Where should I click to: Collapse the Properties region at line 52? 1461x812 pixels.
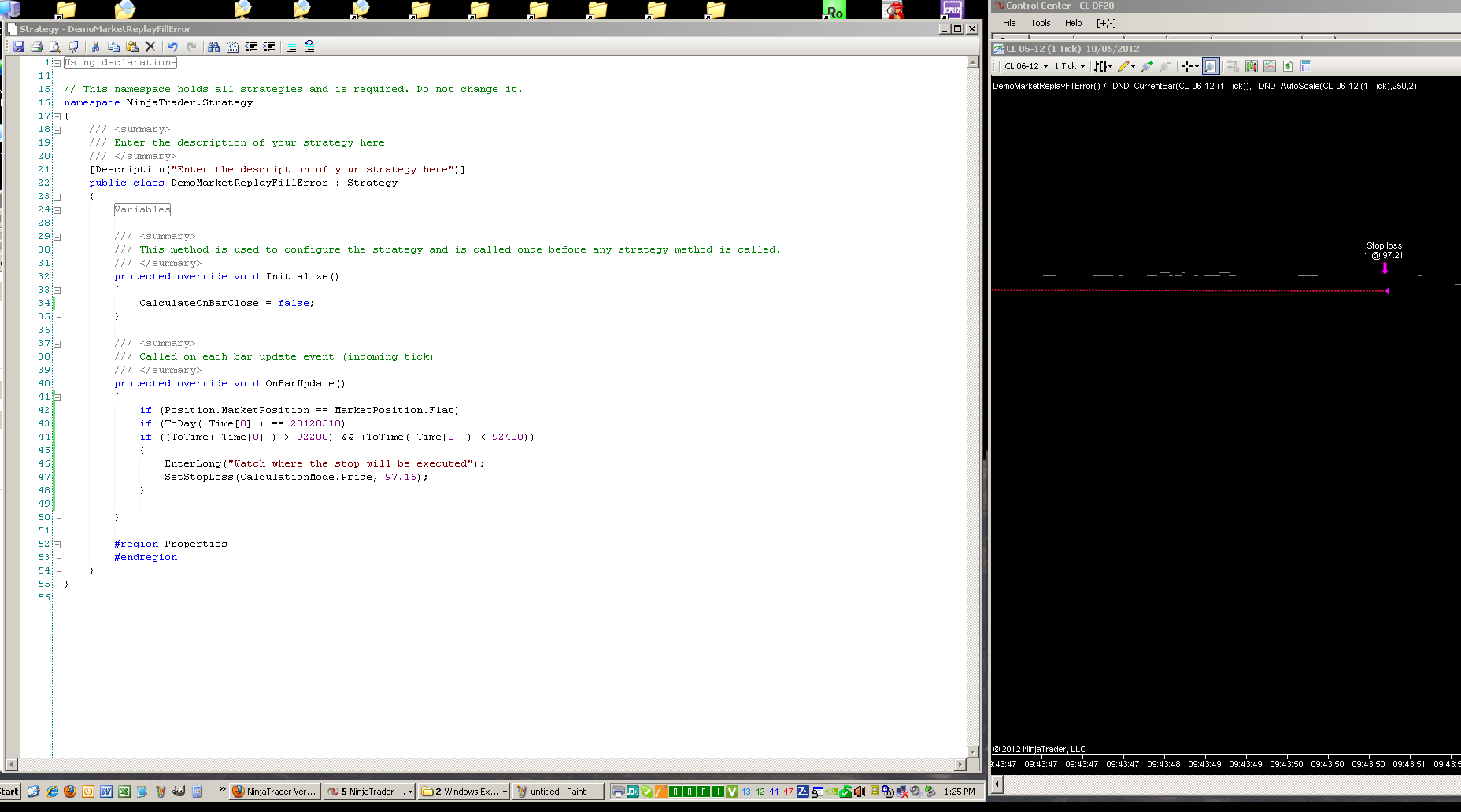coord(57,544)
